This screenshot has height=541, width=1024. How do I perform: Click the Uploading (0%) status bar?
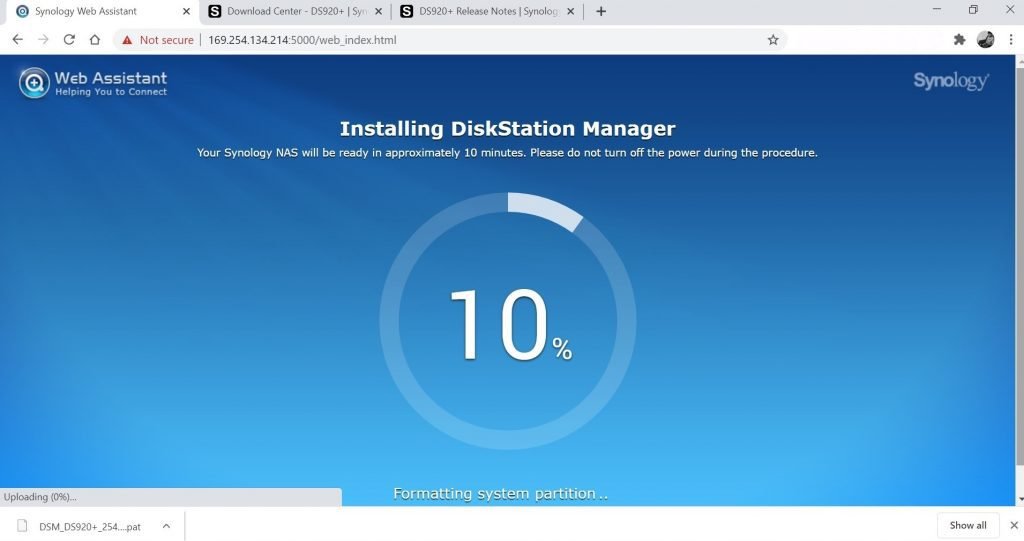[x=170, y=497]
